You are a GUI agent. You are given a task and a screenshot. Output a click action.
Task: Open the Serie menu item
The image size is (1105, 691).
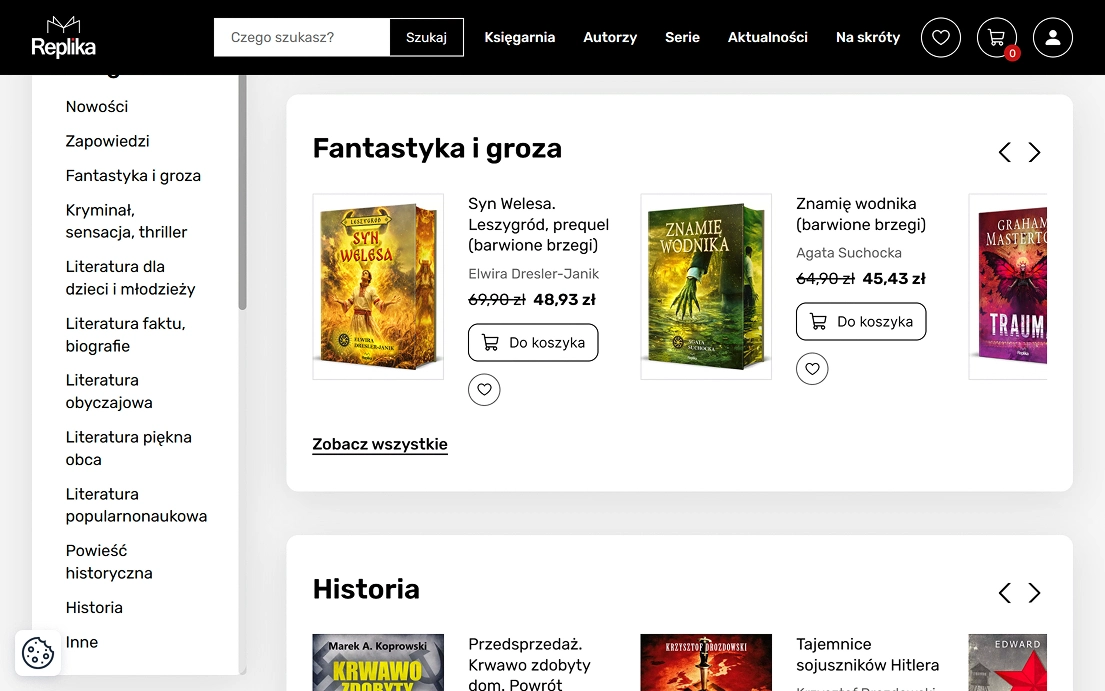682,37
